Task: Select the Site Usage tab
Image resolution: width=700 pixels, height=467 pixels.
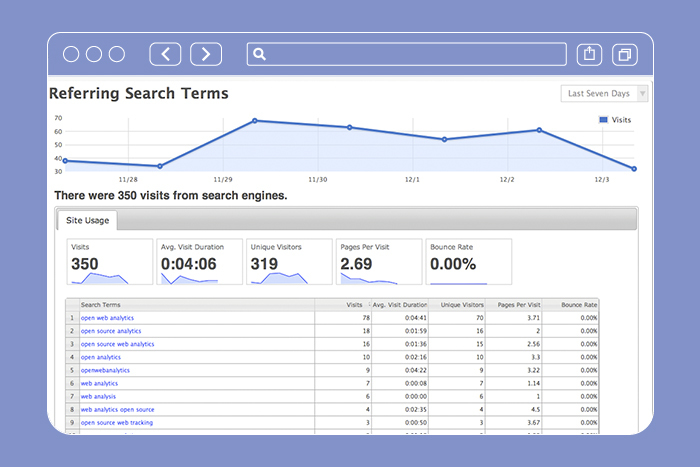Action: pyautogui.click(x=86, y=219)
